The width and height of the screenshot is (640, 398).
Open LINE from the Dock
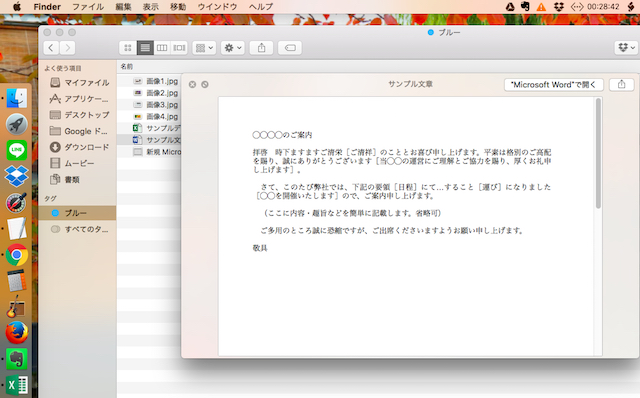pyautogui.click(x=17, y=150)
